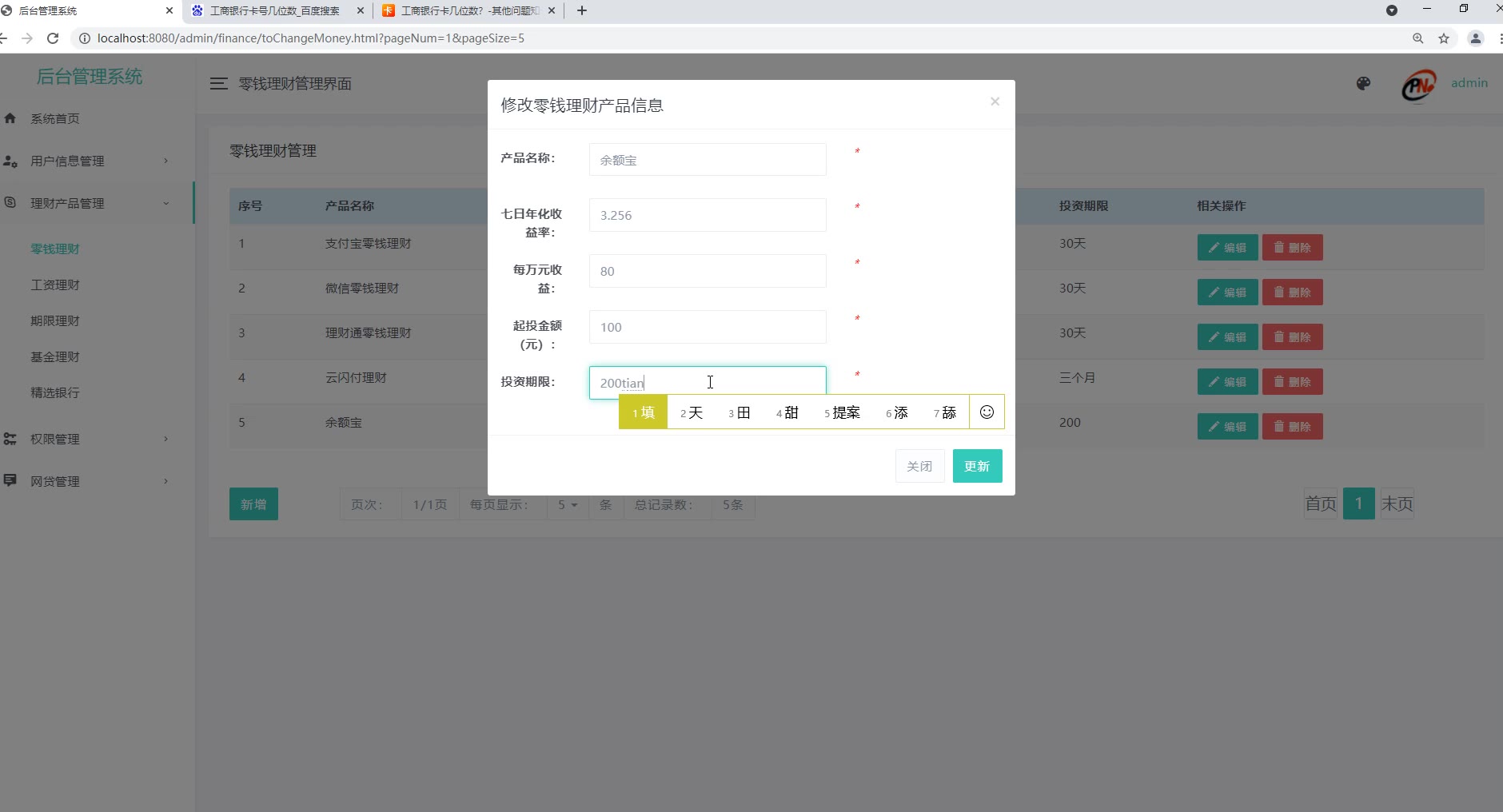Click the 产品名称 input field
The width and height of the screenshot is (1503, 812).
(x=708, y=160)
